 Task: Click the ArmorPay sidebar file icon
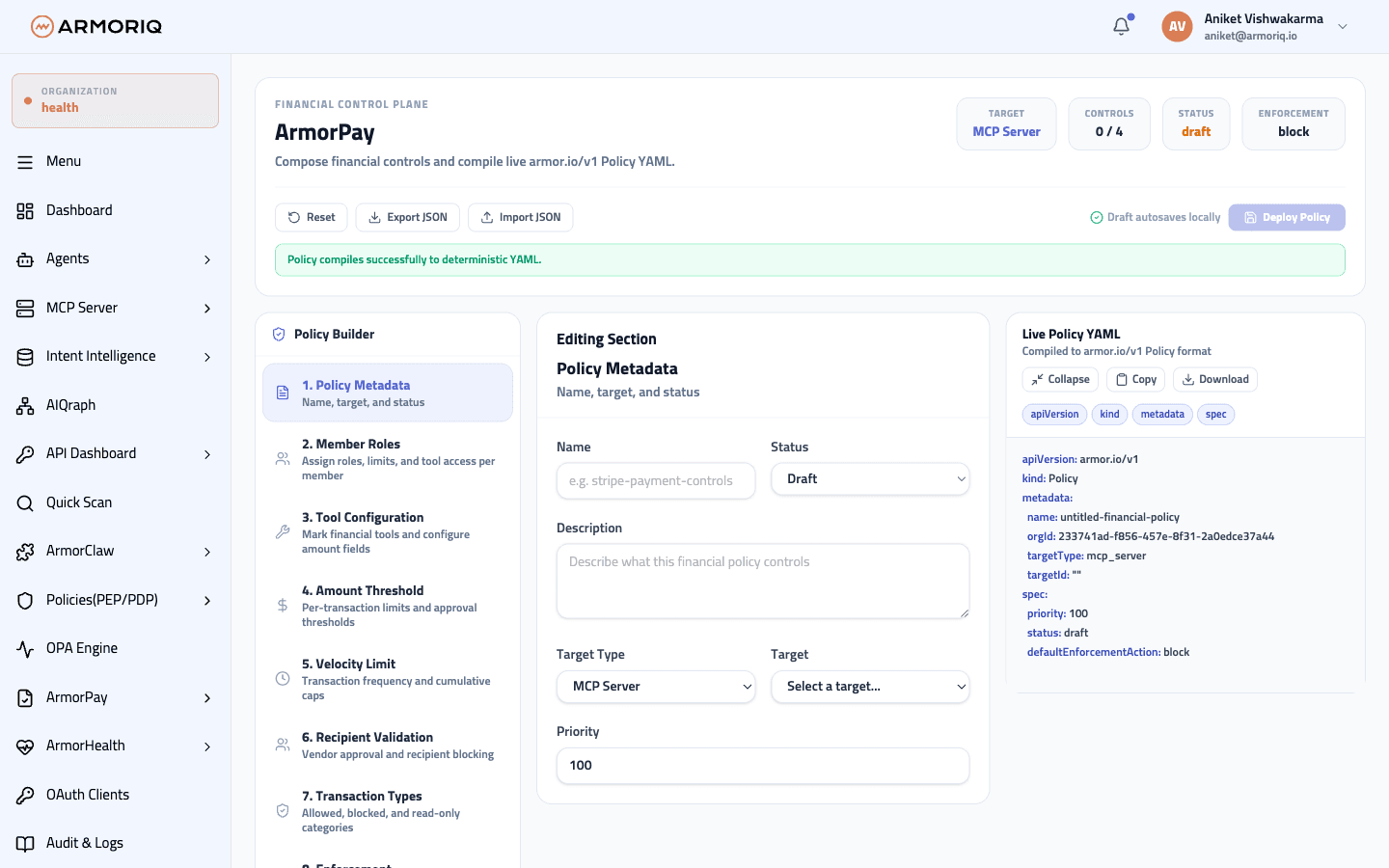pos(25,697)
